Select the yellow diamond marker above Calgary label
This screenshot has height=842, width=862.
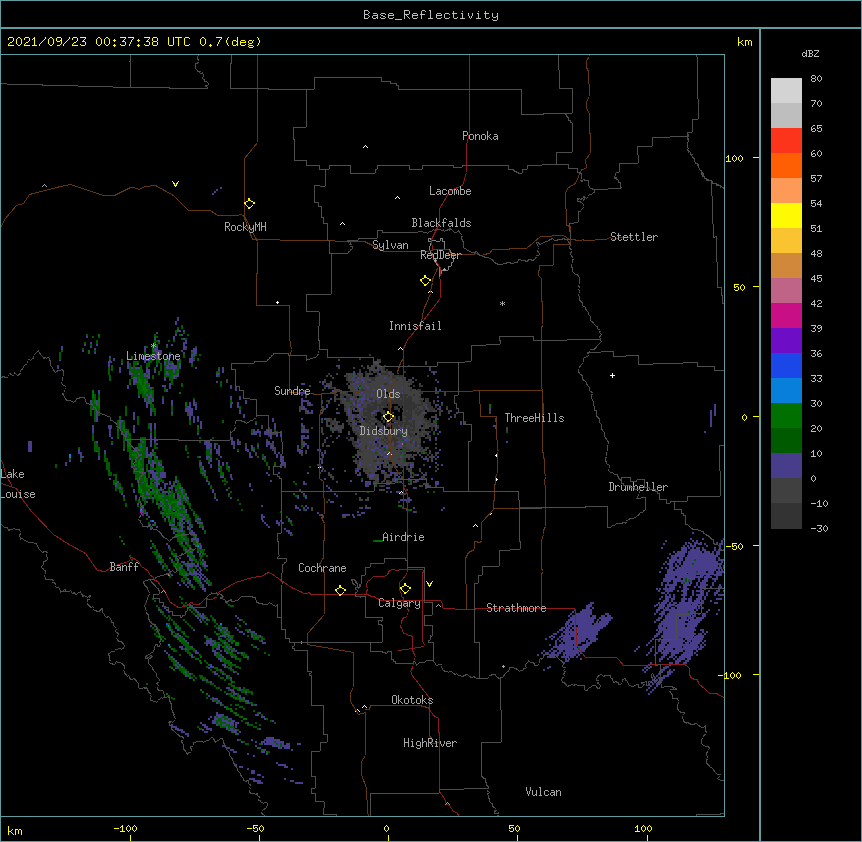[x=405, y=589]
